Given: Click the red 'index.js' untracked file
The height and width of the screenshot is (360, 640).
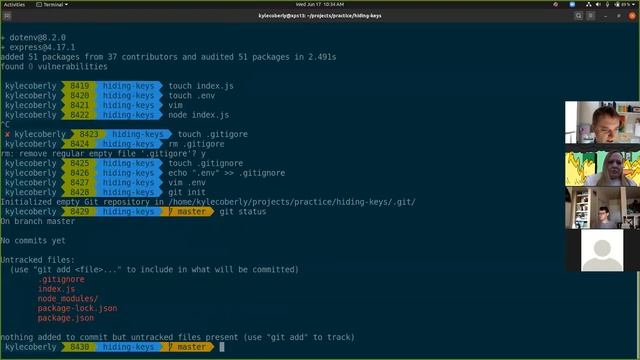Looking at the screenshot, I should (x=56, y=289).
